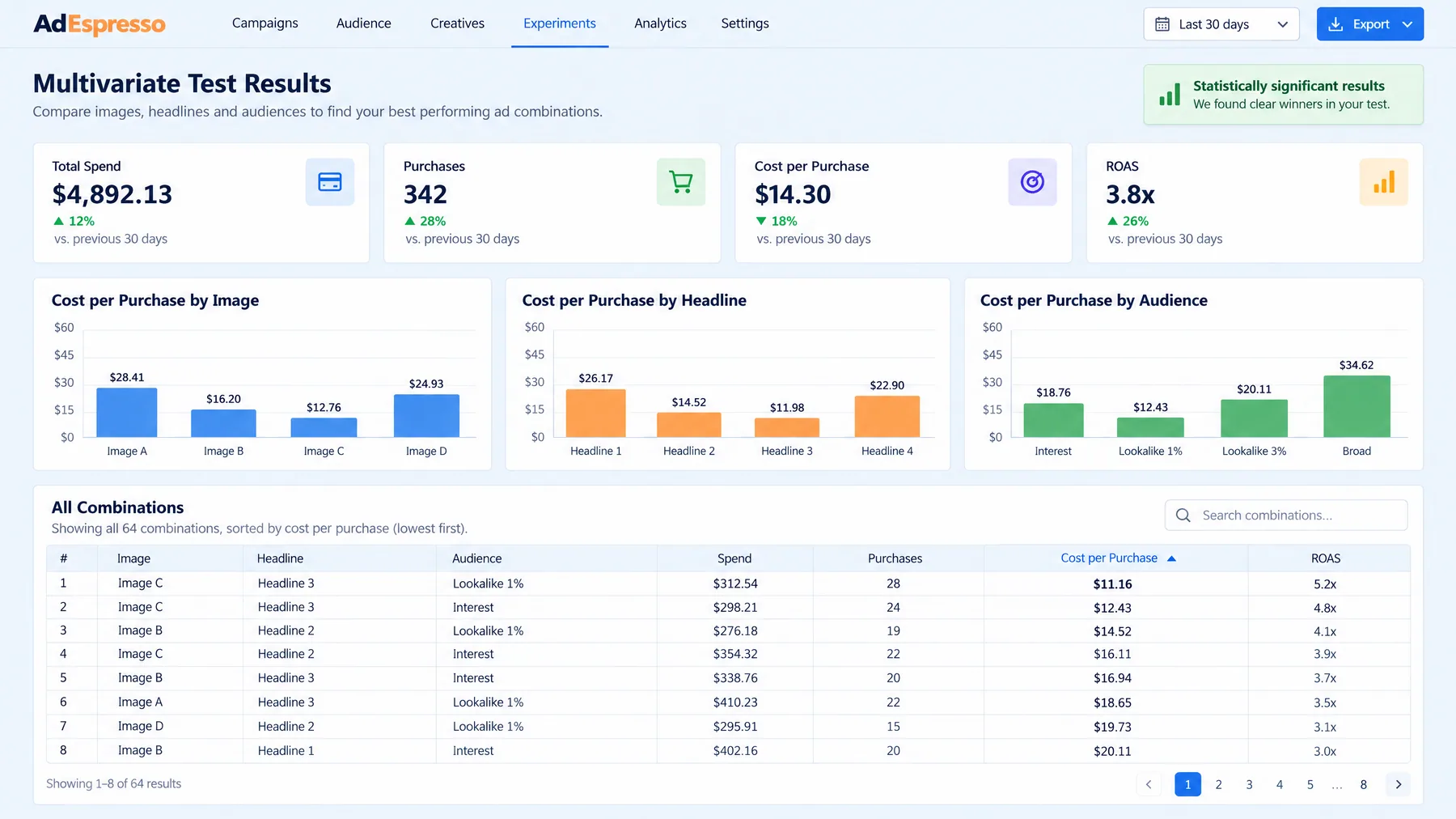
Task: Click Image A cell in row 6
Action: click(140, 702)
